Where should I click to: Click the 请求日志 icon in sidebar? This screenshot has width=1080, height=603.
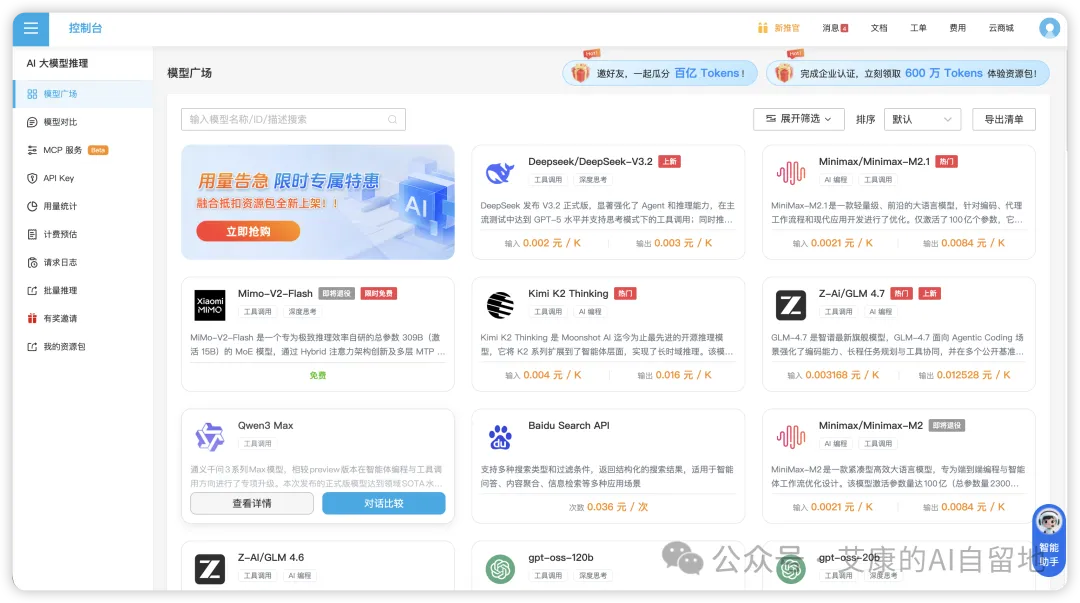point(32,263)
